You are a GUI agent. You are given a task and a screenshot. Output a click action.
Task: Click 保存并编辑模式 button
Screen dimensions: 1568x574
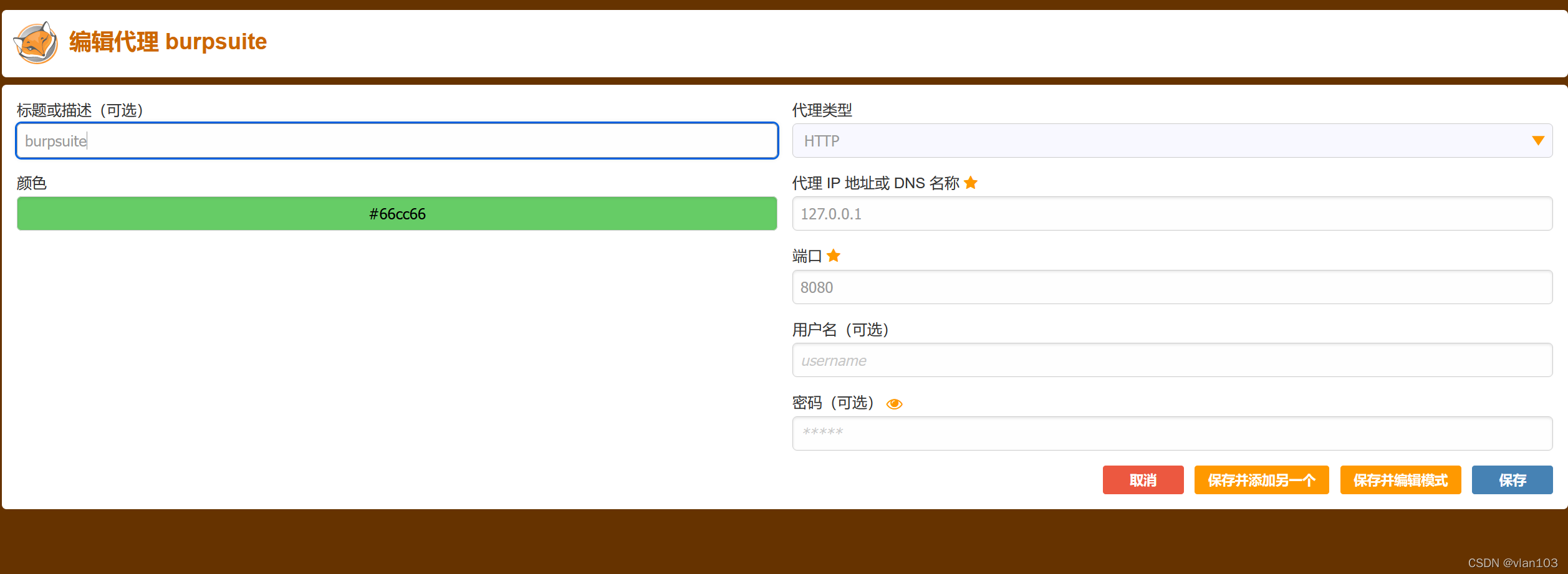click(1400, 480)
